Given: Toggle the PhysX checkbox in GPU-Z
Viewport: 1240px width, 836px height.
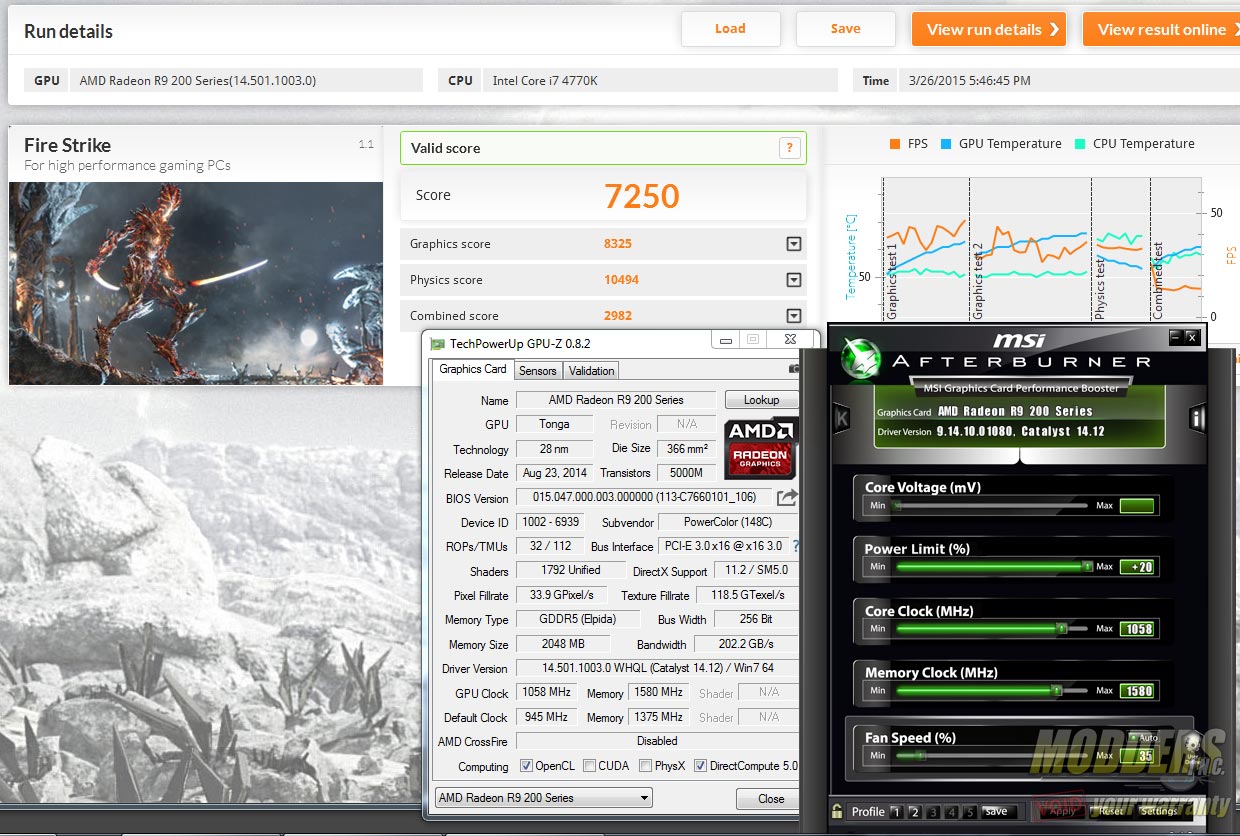Looking at the screenshot, I should 645,766.
